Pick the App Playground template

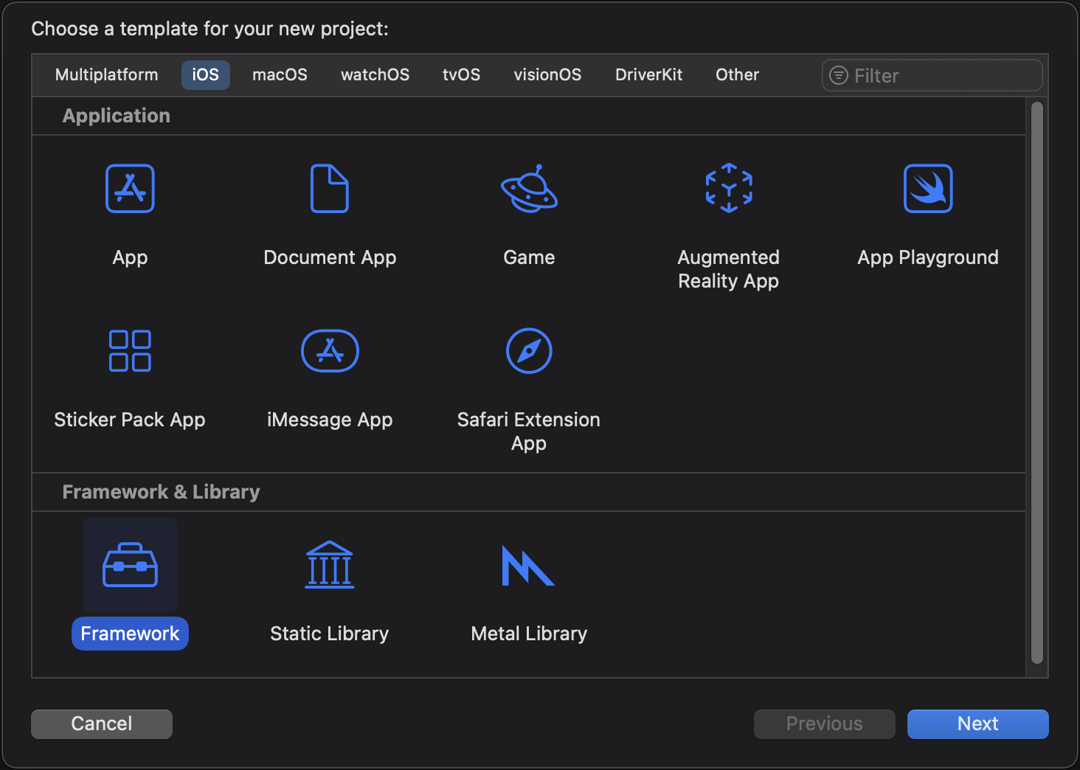tap(927, 188)
